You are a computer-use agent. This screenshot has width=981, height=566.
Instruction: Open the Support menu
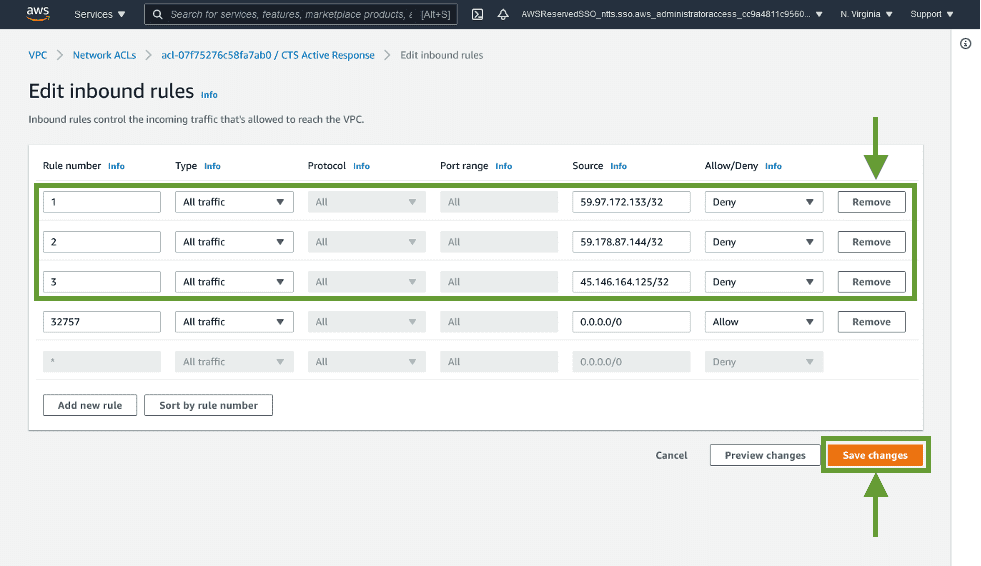click(932, 14)
